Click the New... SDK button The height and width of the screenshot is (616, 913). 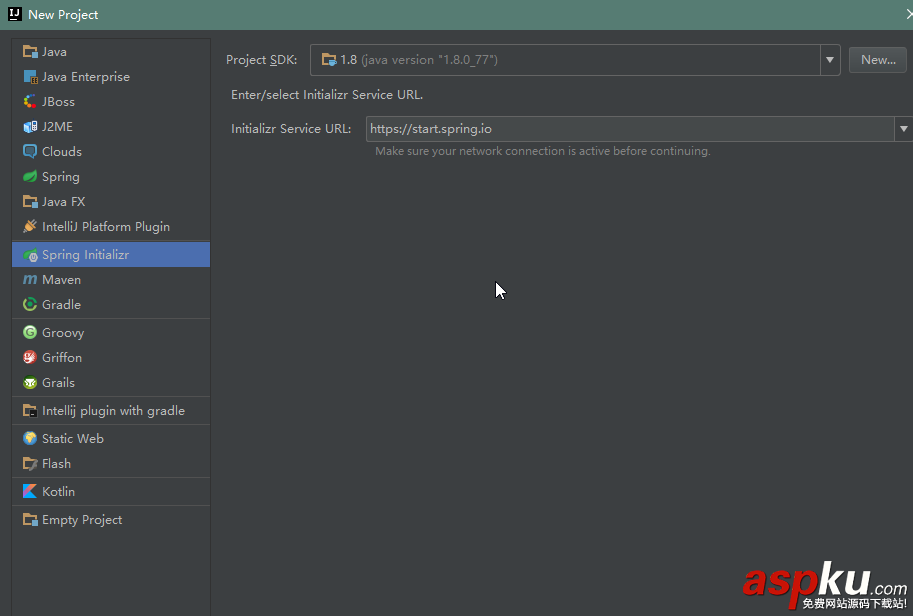pos(877,59)
